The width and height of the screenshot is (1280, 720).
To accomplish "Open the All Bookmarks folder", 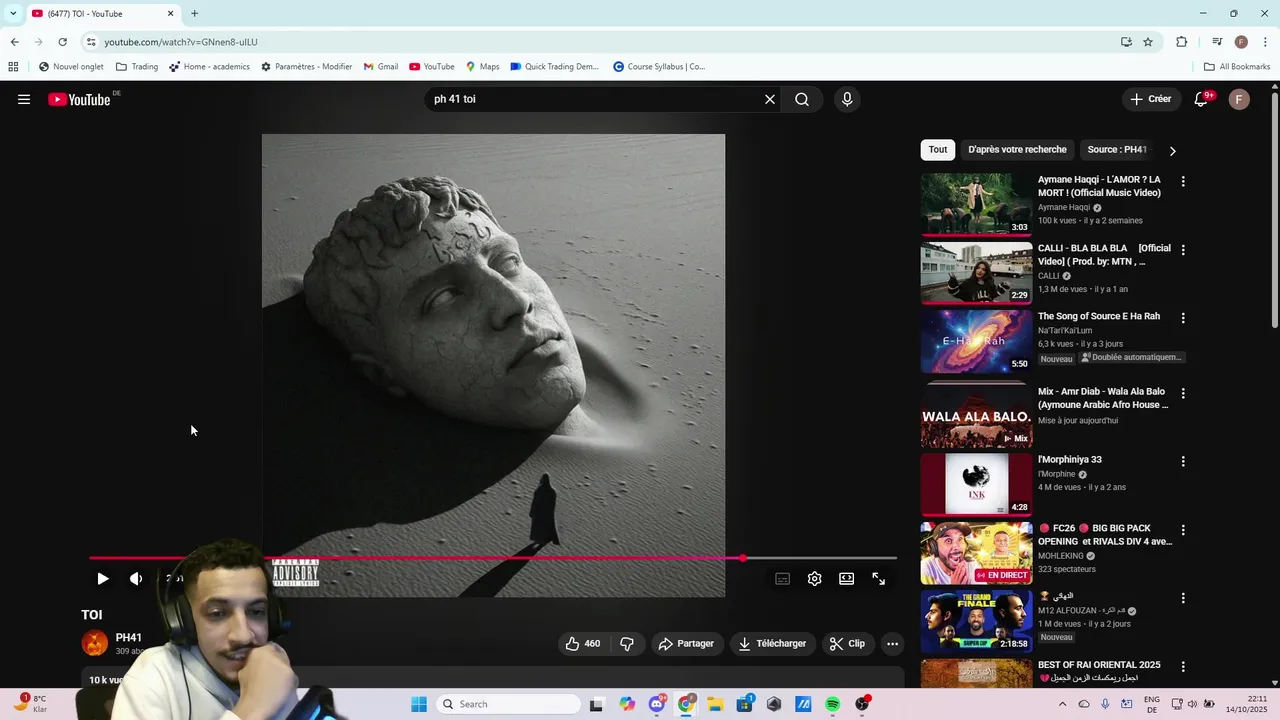I will pyautogui.click(x=1237, y=67).
